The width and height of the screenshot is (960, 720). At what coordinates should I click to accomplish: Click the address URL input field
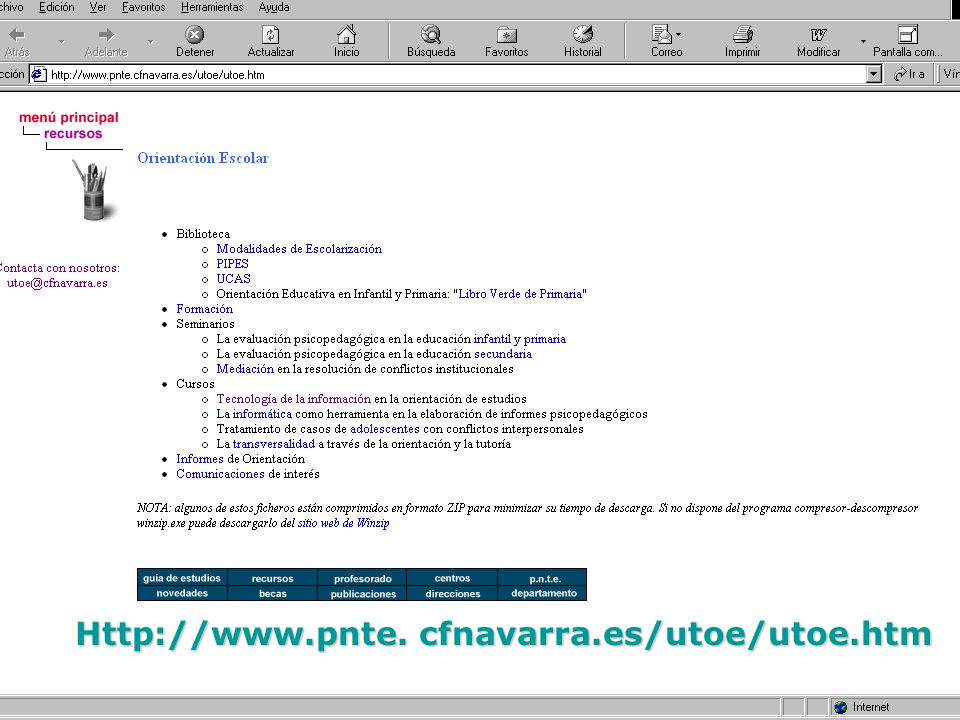point(457,75)
